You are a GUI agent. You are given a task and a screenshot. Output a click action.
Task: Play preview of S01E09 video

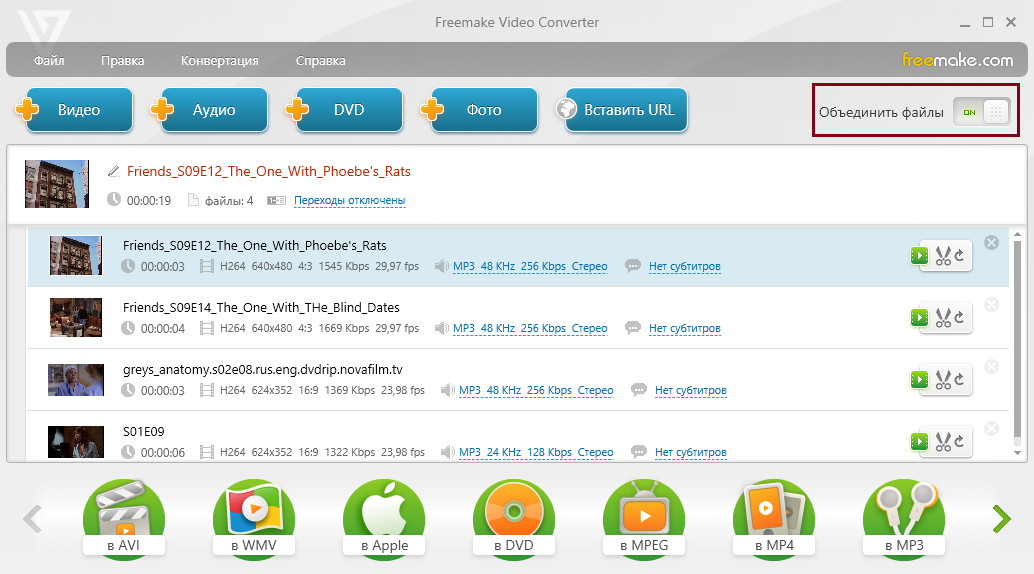919,442
